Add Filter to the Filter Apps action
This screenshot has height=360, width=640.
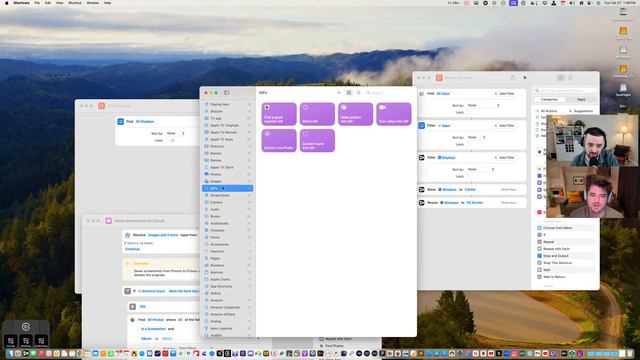point(504,126)
